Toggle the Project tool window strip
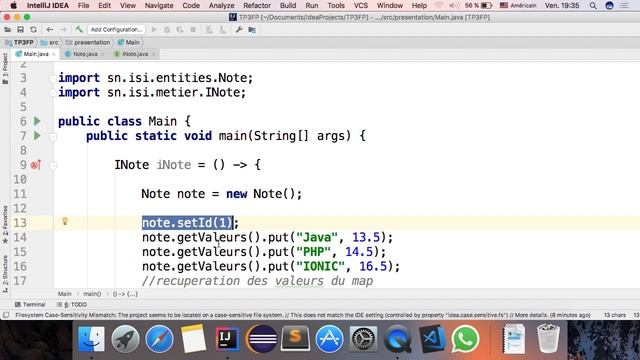 (x=5, y=68)
